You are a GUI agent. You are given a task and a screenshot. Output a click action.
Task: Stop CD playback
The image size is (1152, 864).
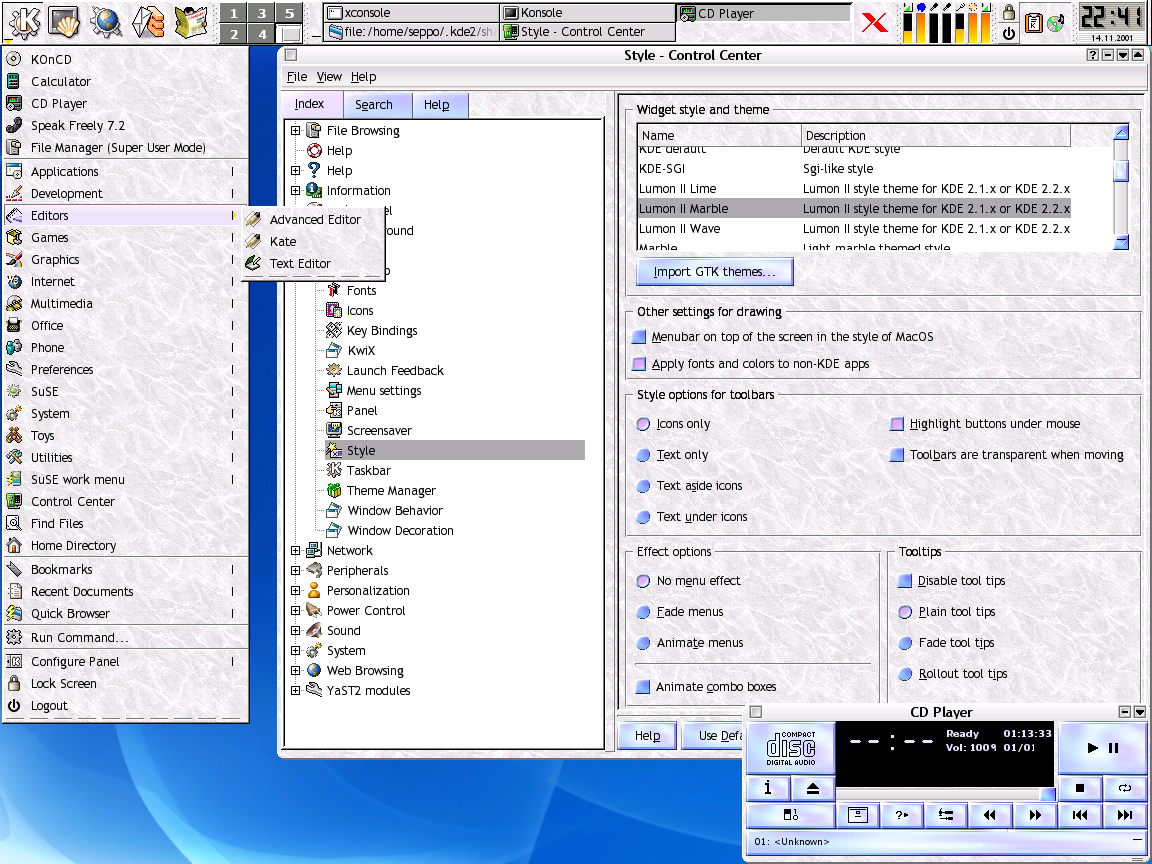click(x=1080, y=788)
